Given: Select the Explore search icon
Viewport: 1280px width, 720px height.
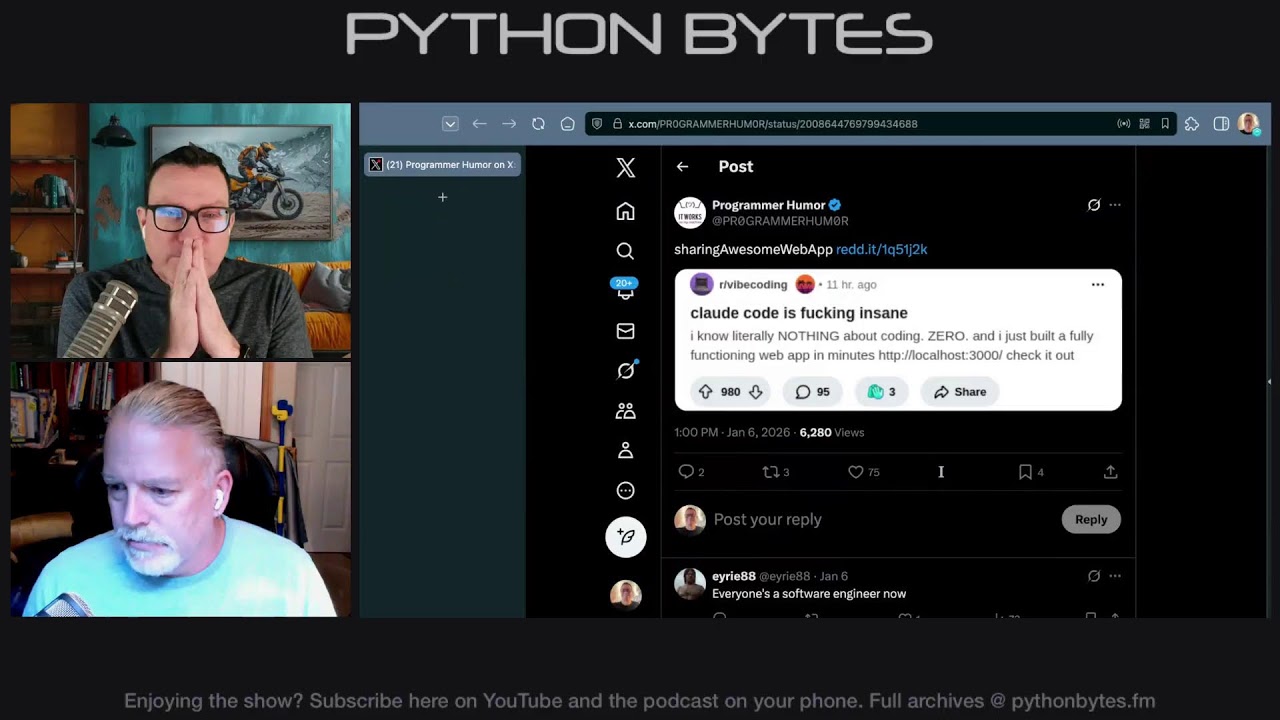Looking at the screenshot, I should (625, 251).
